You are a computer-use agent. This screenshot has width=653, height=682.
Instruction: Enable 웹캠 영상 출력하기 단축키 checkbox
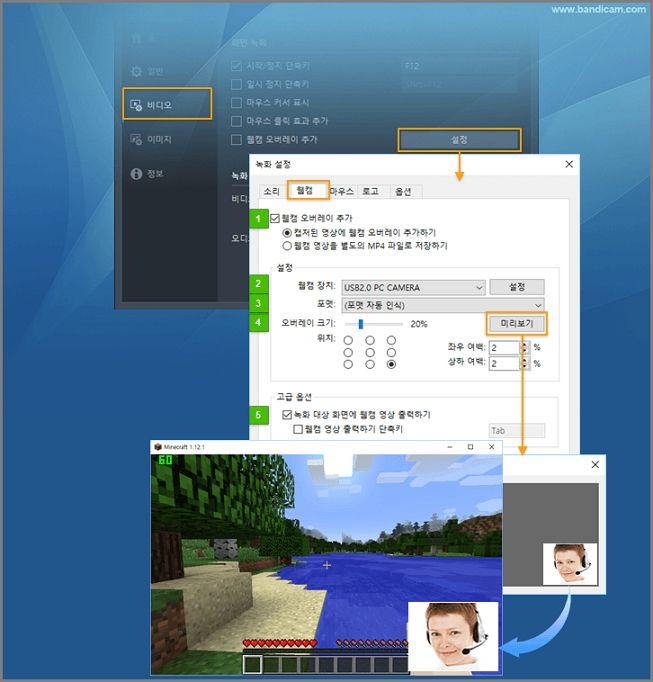pos(298,429)
